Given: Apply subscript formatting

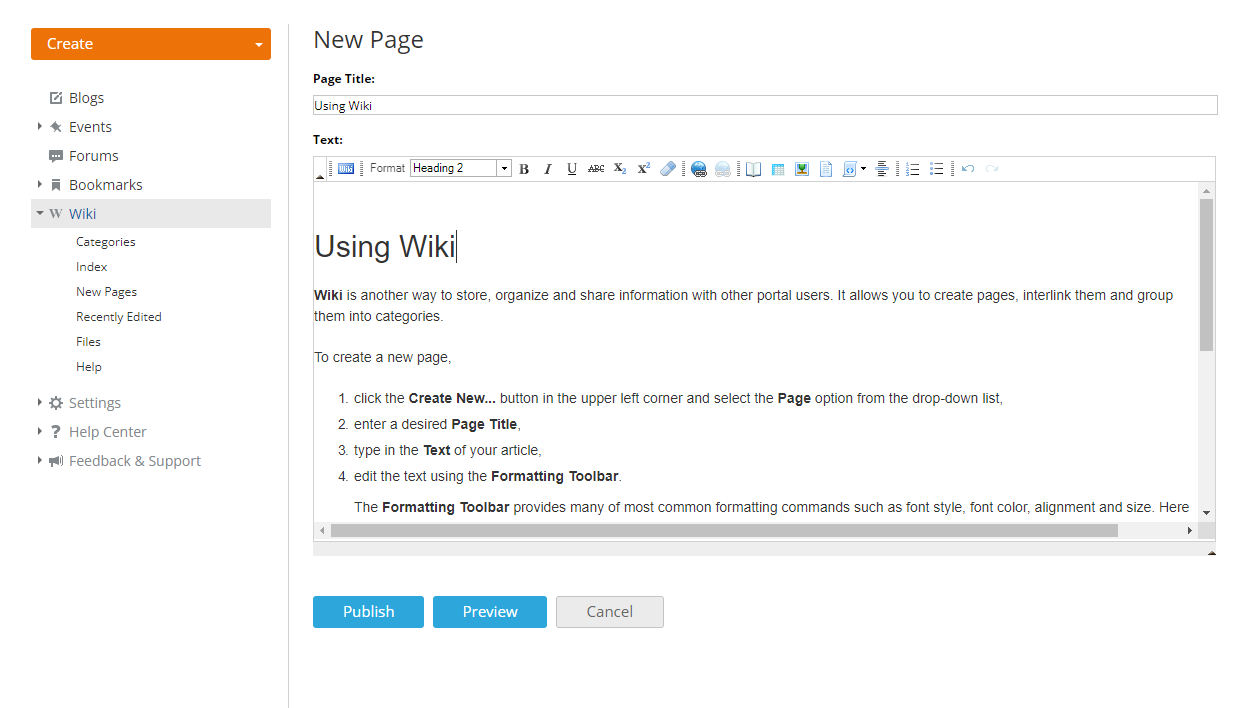Looking at the screenshot, I should coord(619,168).
